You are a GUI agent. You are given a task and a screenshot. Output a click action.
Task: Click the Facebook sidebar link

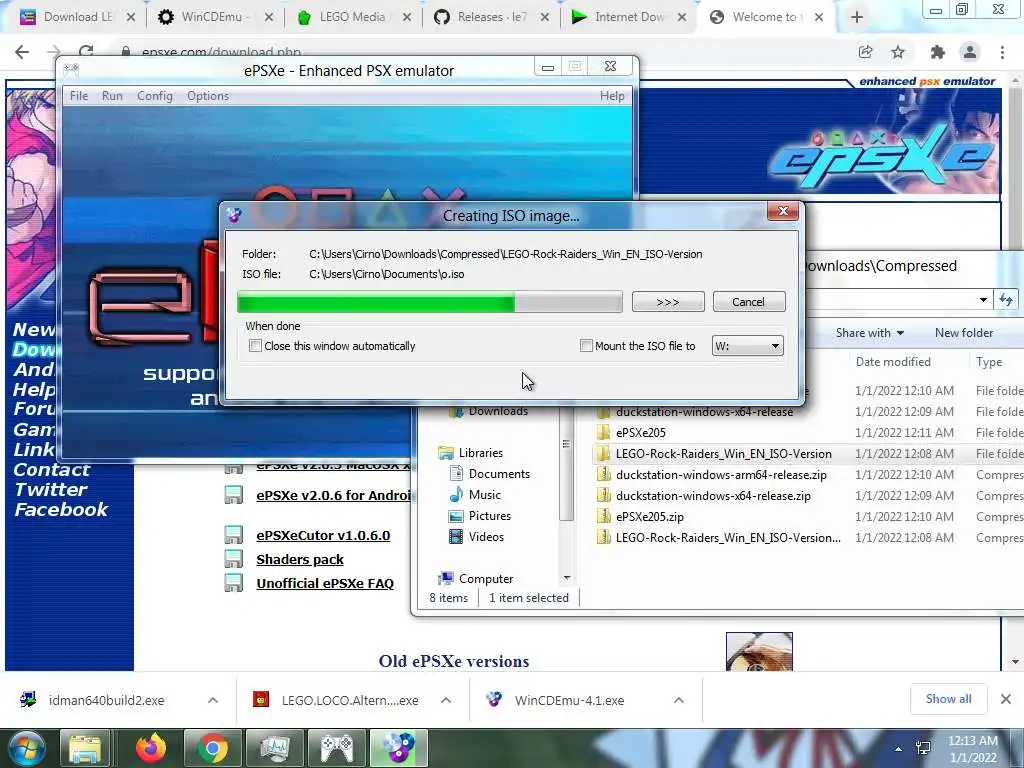61,510
